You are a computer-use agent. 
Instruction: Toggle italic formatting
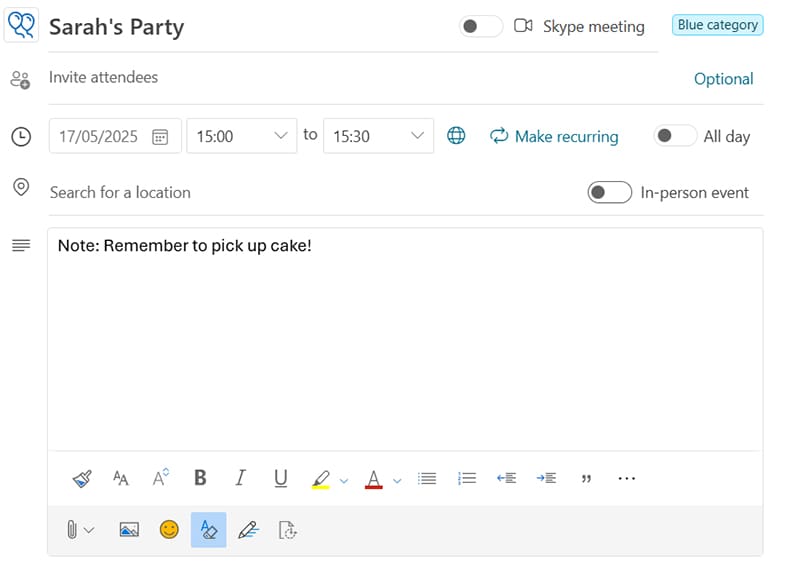(240, 479)
